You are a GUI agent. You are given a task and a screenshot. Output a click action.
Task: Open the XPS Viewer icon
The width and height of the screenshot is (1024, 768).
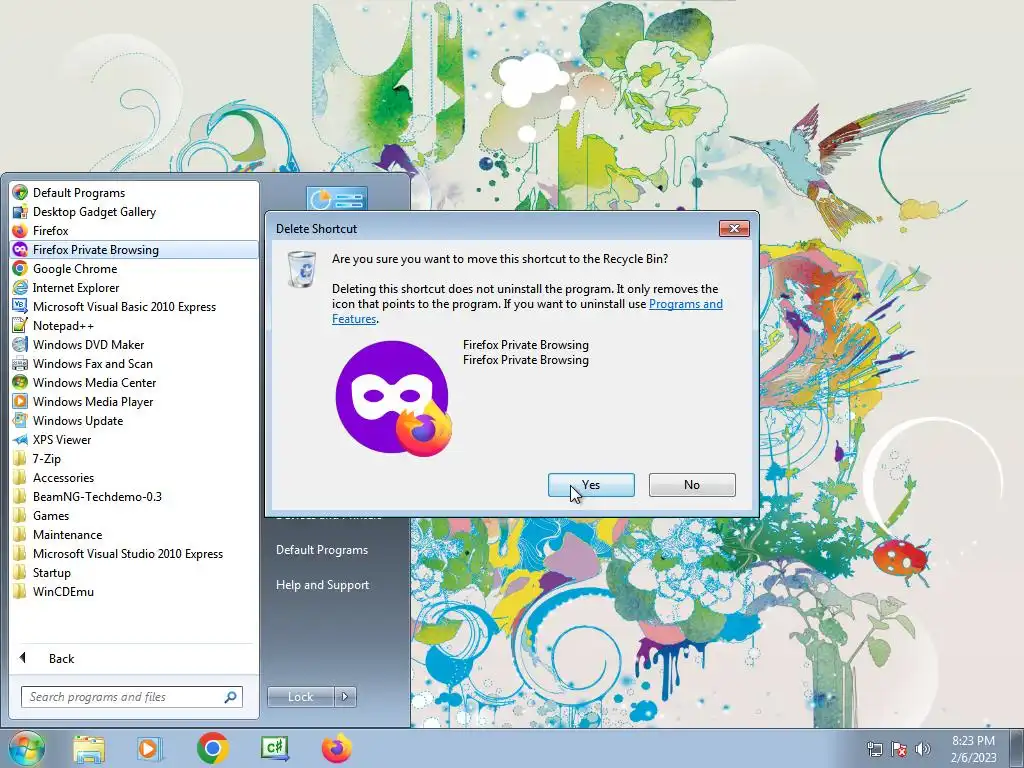click(20, 440)
